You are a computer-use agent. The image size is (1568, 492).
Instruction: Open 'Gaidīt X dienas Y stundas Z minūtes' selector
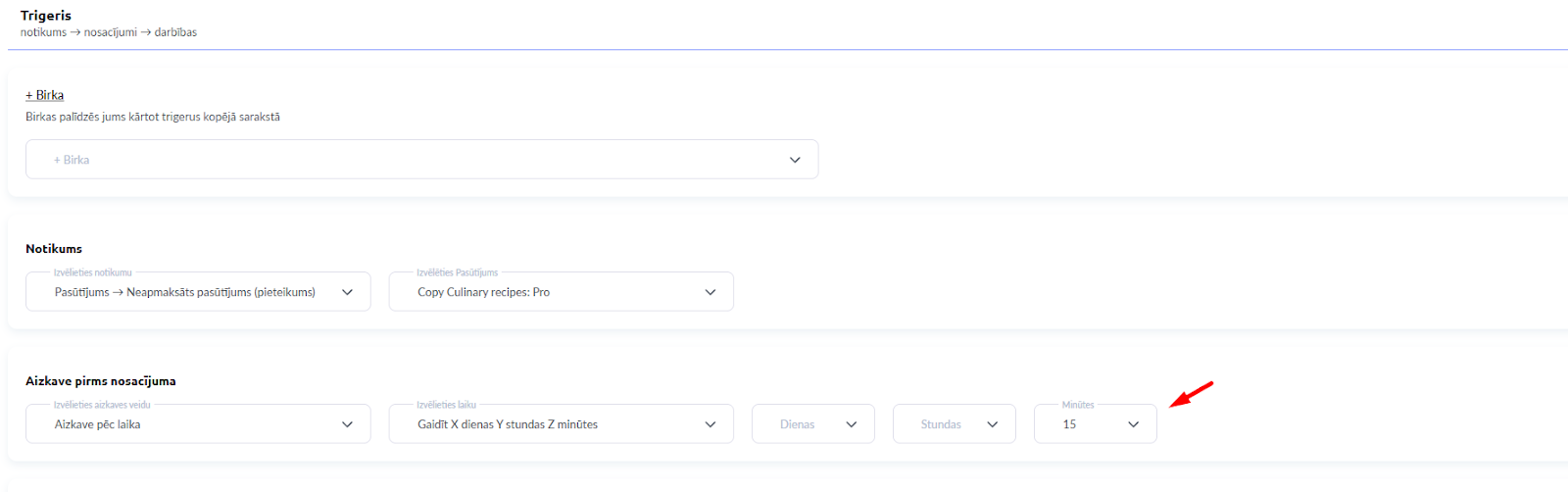549,424
